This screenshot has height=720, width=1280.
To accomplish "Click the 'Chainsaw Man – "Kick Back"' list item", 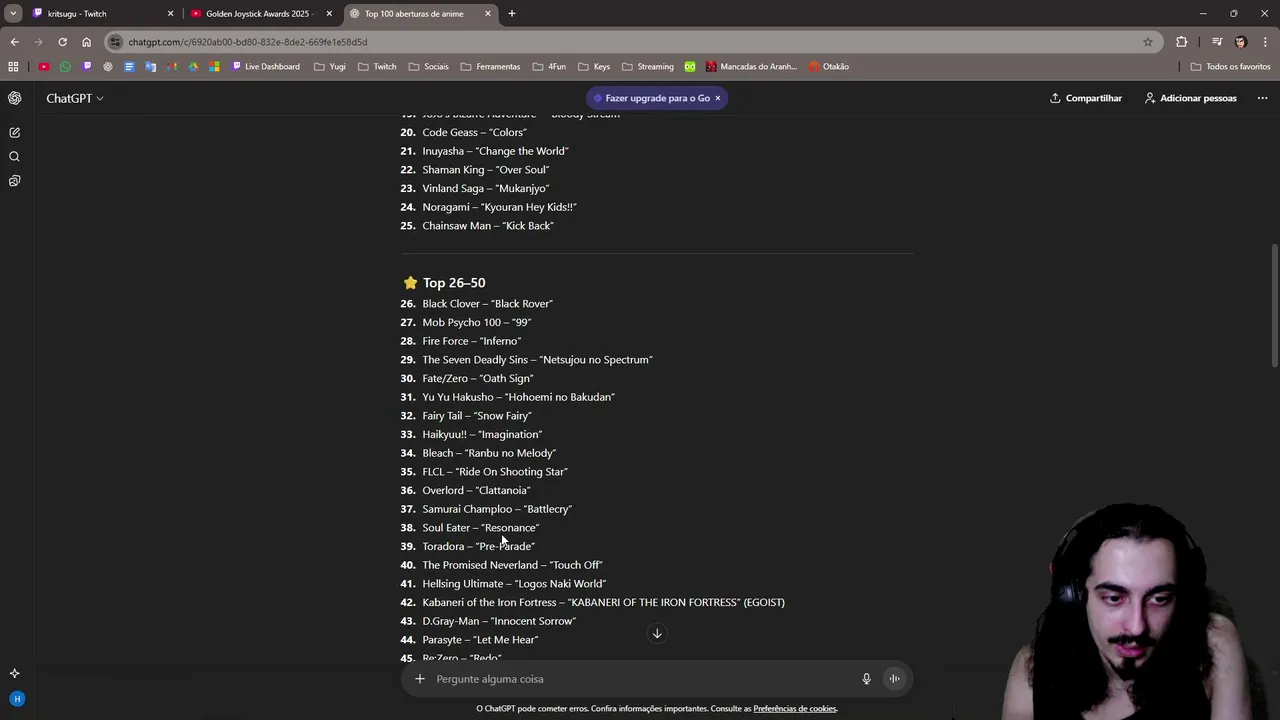I will (488, 226).
